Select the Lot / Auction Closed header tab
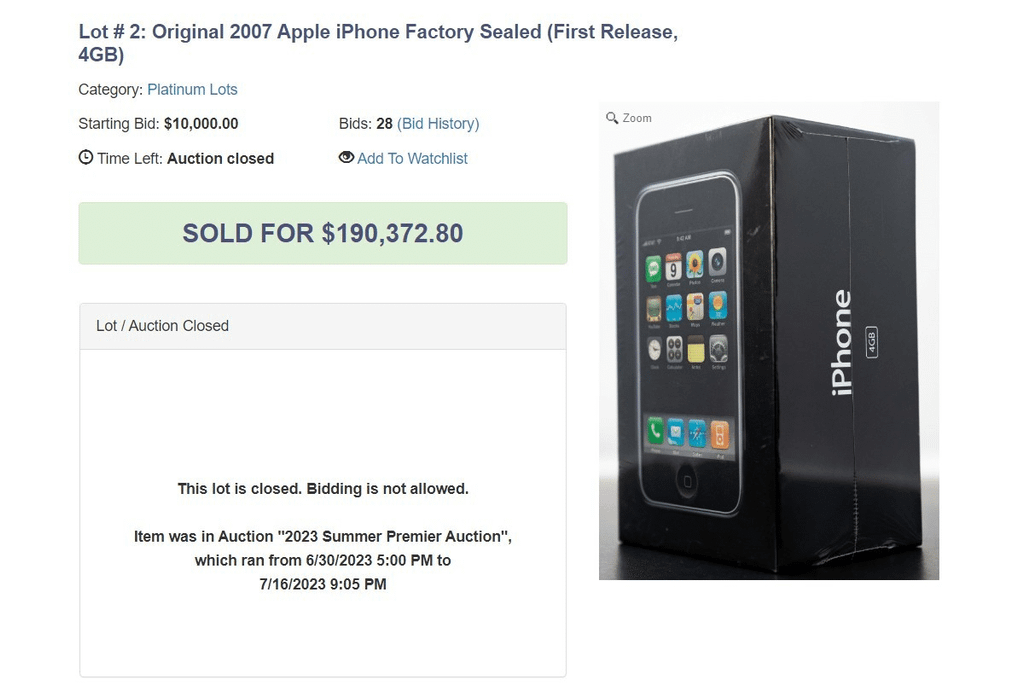 click(x=161, y=325)
